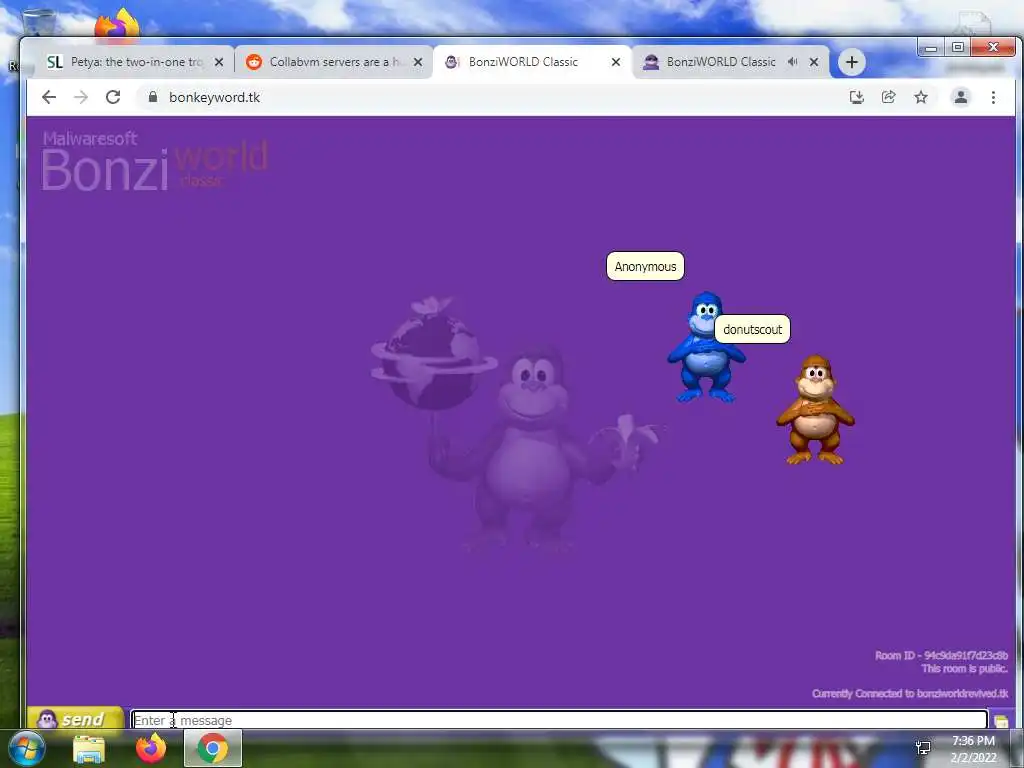Screen dimensions: 1024x768
Task: Share this page icon
Action: pyautogui.click(x=888, y=97)
